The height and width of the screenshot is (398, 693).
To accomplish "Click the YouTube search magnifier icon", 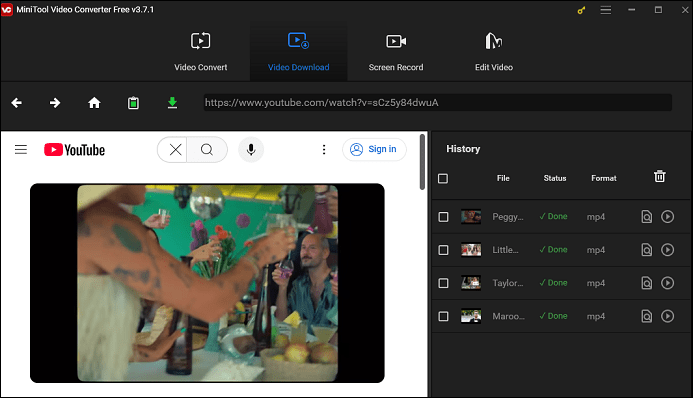I will click(x=207, y=150).
